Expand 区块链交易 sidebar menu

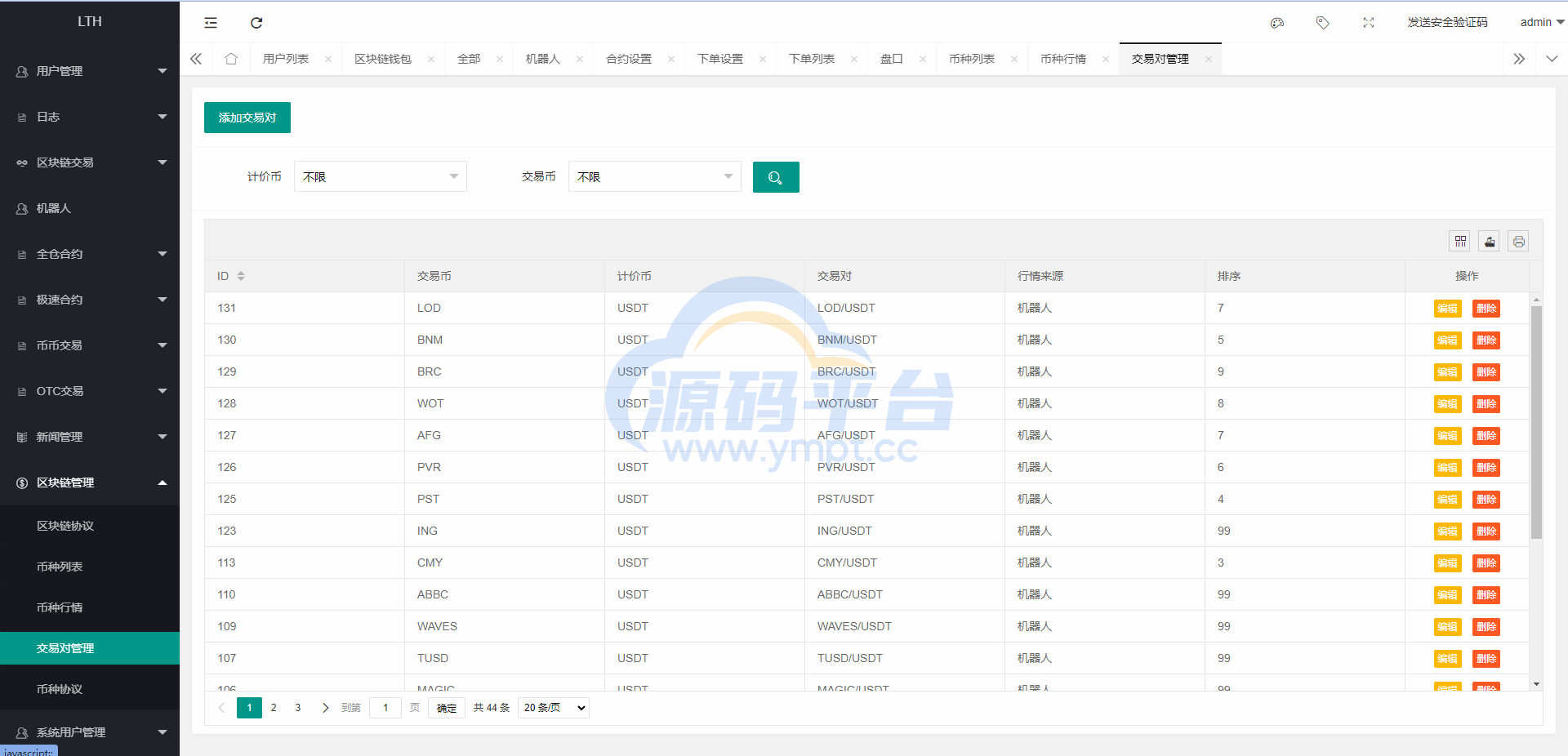point(90,162)
